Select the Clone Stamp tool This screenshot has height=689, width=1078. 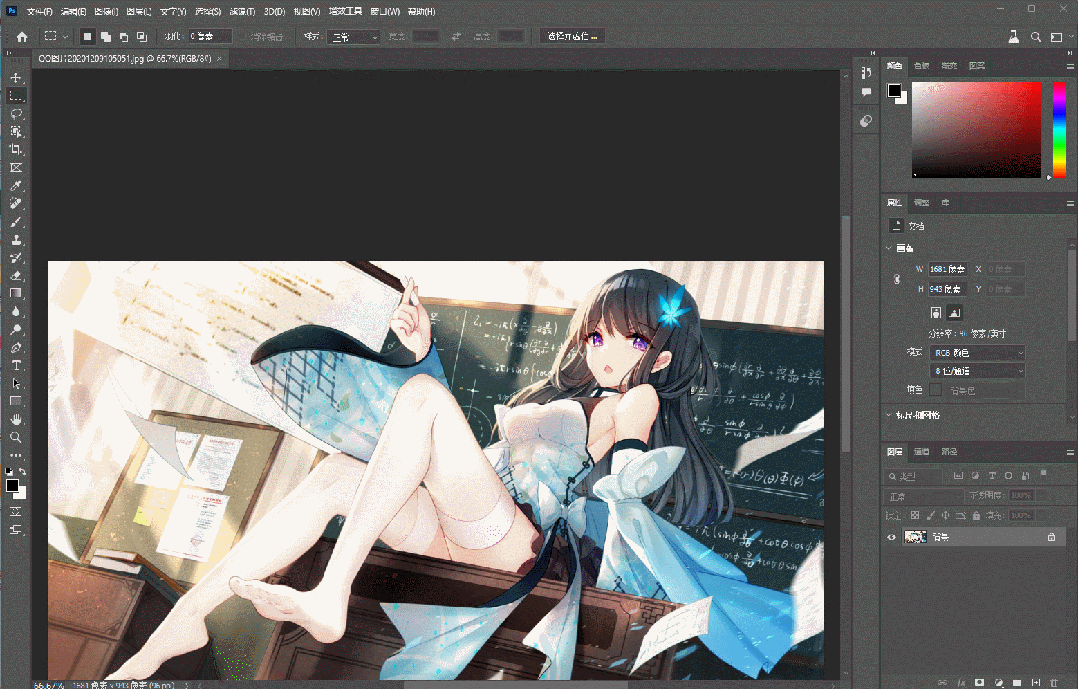[x=16, y=240]
